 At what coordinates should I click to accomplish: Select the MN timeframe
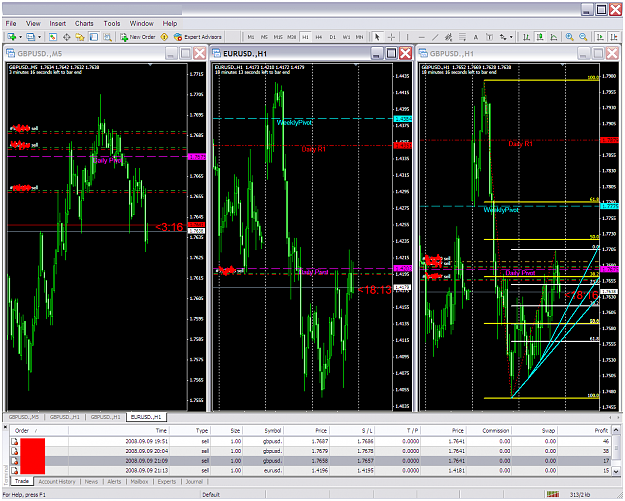click(x=360, y=37)
